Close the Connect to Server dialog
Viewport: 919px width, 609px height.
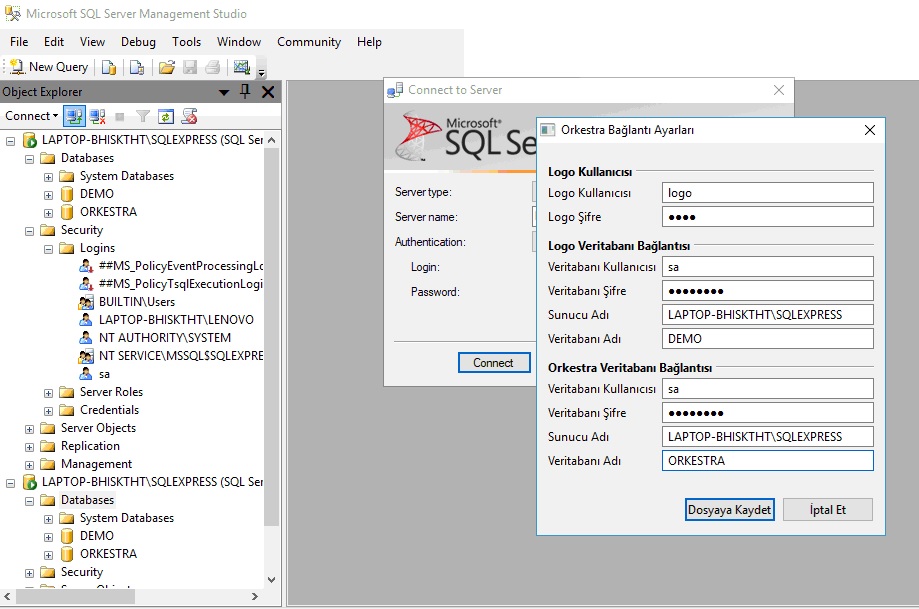coord(779,90)
